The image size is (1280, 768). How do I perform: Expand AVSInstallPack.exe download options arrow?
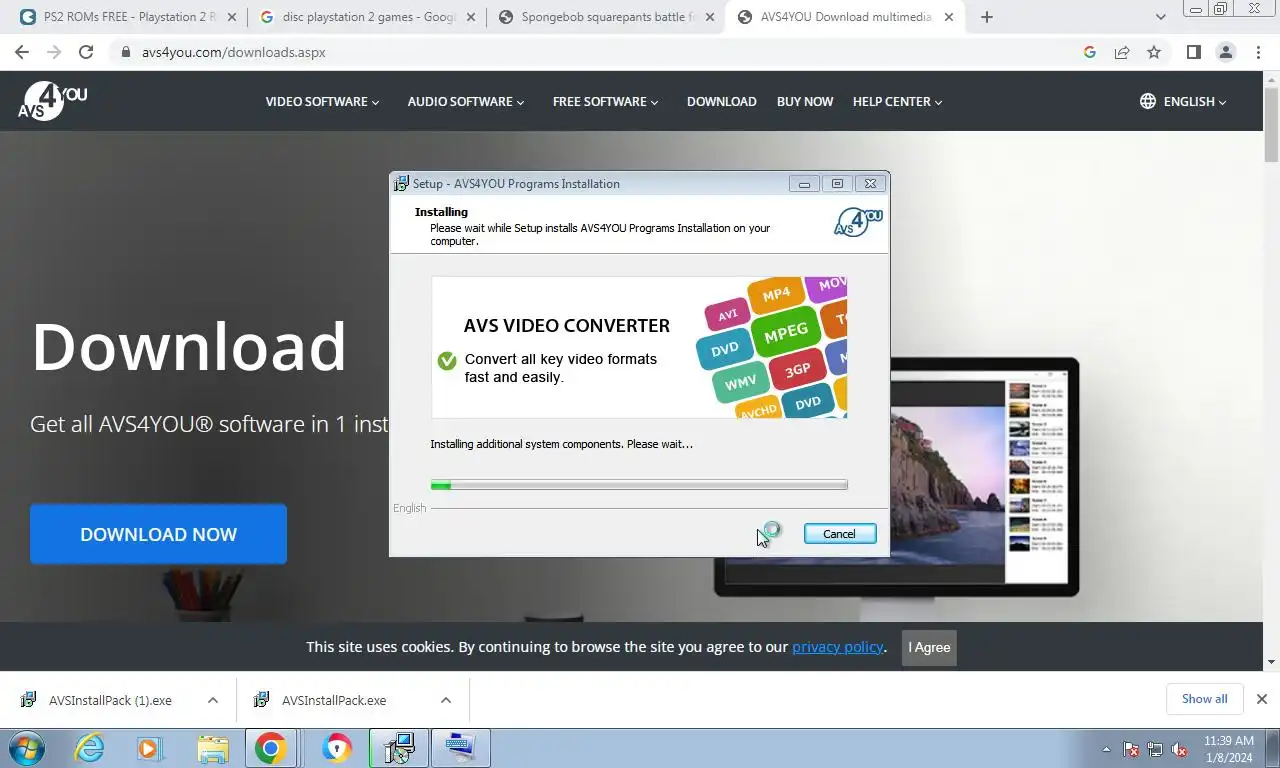point(446,700)
